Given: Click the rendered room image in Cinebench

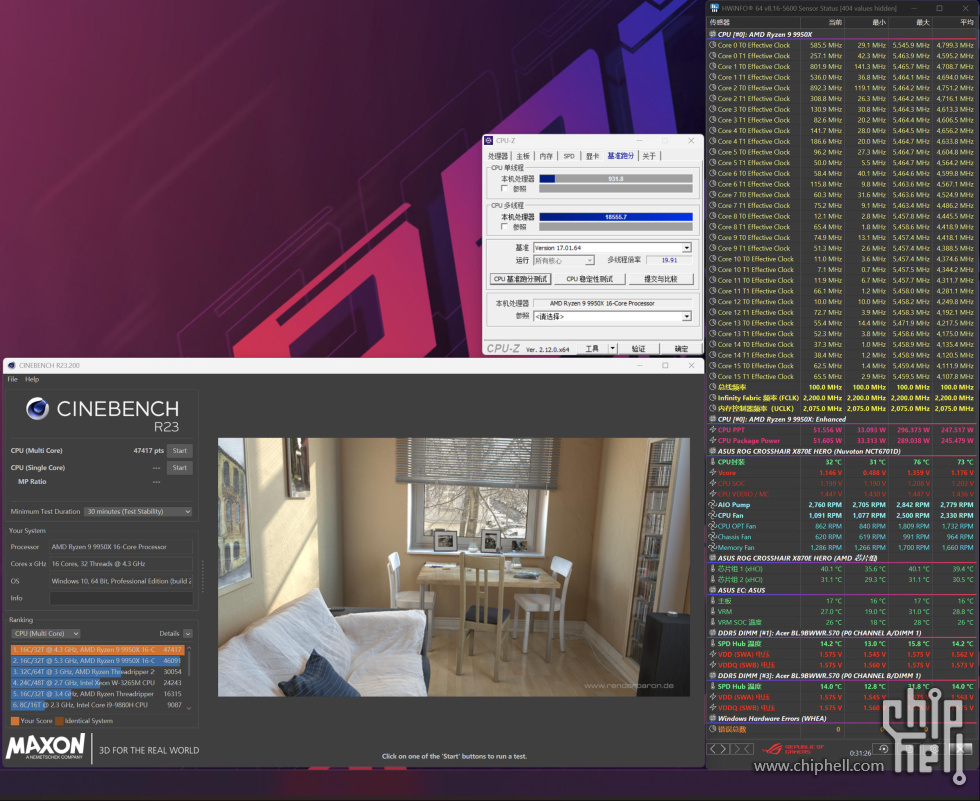Looking at the screenshot, I should (454, 567).
